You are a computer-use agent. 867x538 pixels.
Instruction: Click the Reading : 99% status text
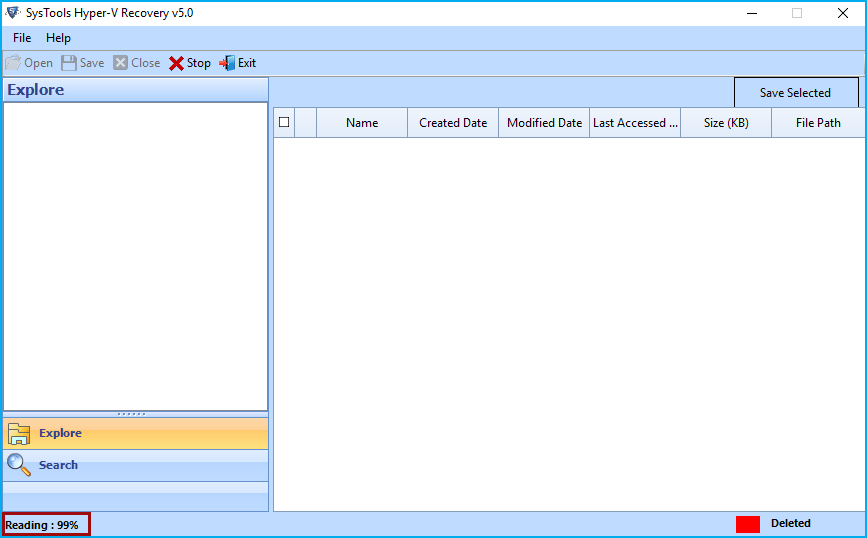click(x=42, y=525)
